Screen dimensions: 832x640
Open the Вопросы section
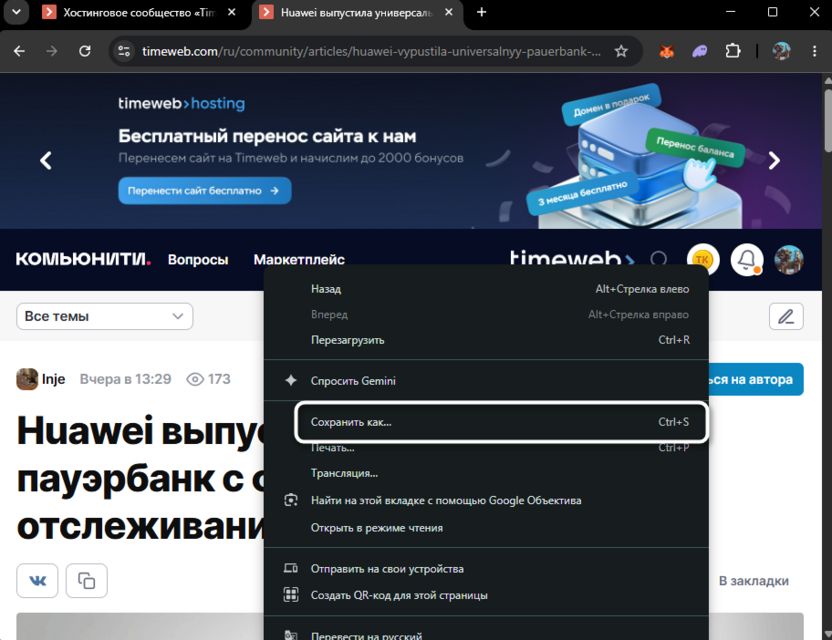pos(198,260)
